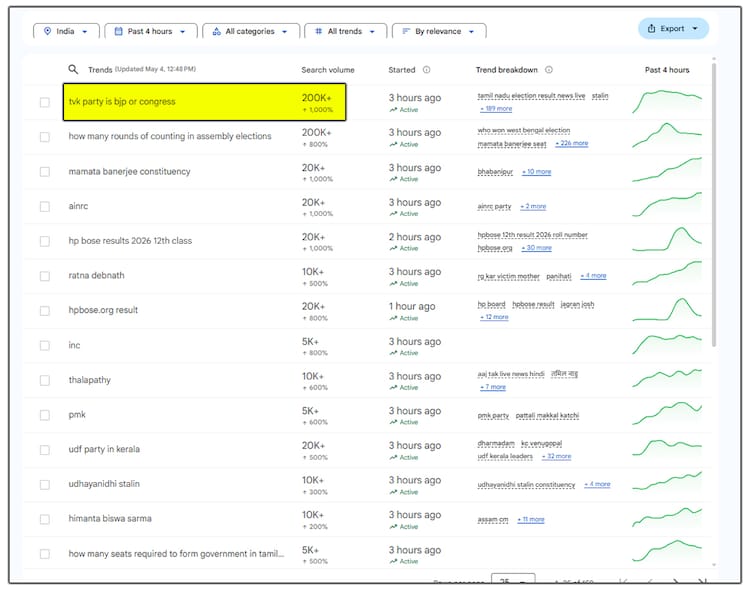Click the vertical scrollbar of trends table
The height and width of the screenshot is (590, 750).
pos(714,203)
